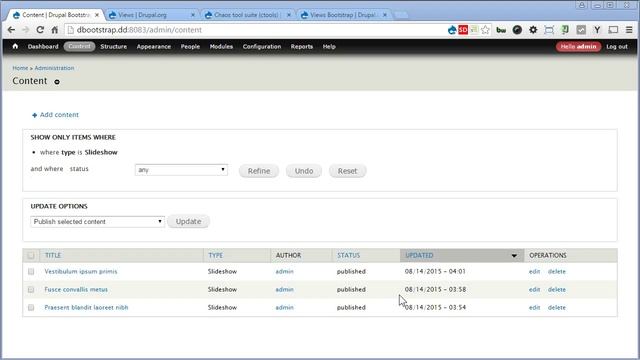The image size is (640, 360).
Task: Toggle the select-all checkbox in table header
Action: 31,256
